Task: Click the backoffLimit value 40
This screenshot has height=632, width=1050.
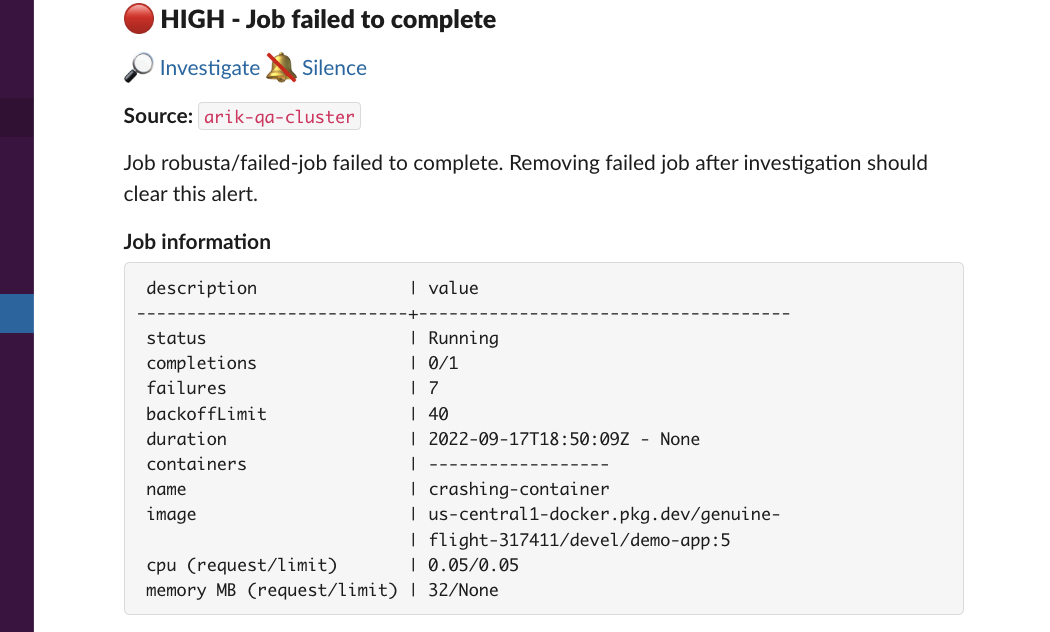Action: coord(438,413)
